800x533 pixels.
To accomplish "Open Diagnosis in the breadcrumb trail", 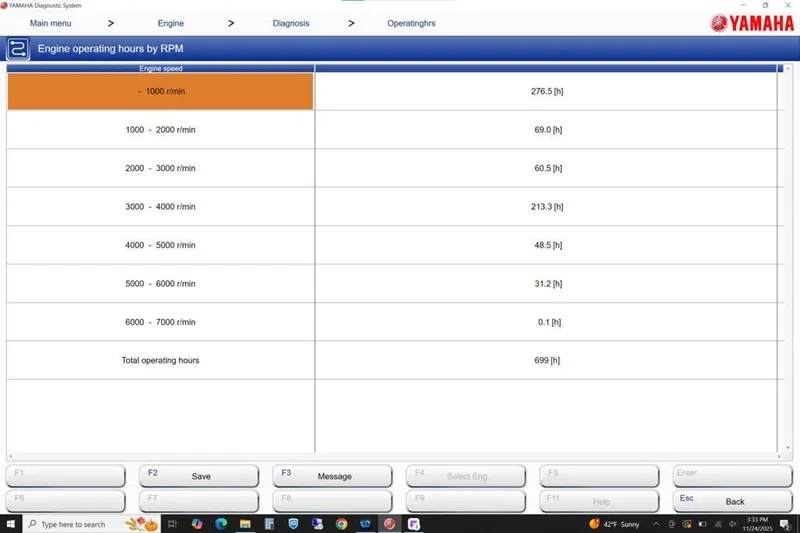I will (291, 23).
